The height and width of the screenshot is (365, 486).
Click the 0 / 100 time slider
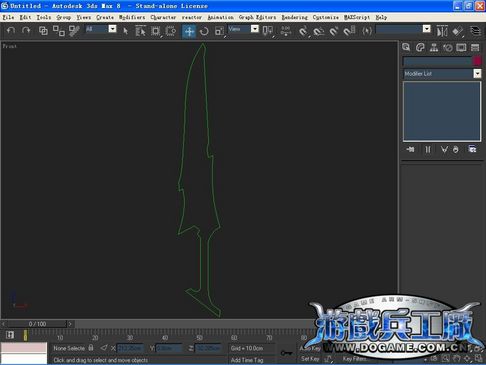[37, 324]
